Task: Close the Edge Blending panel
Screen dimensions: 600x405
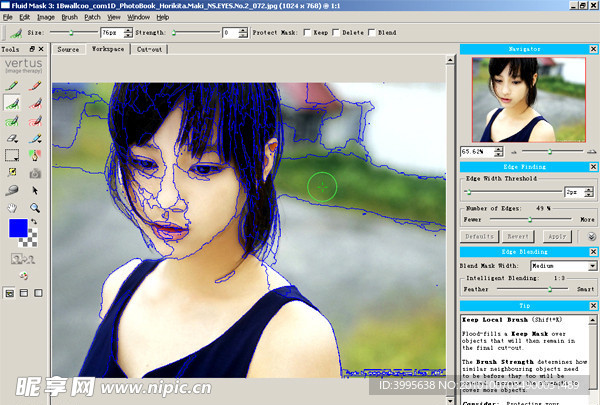Action: click(x=593, y=252)
